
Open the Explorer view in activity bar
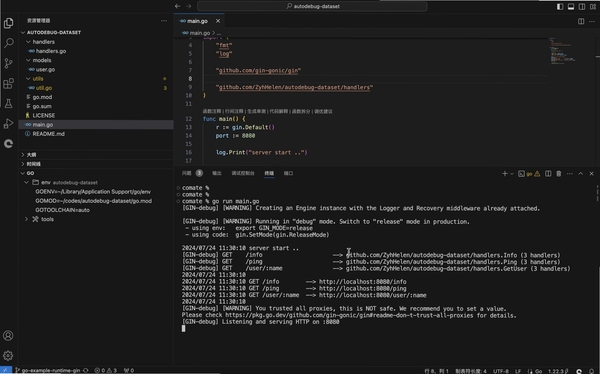pyautogui.click(x=8, y=23)
